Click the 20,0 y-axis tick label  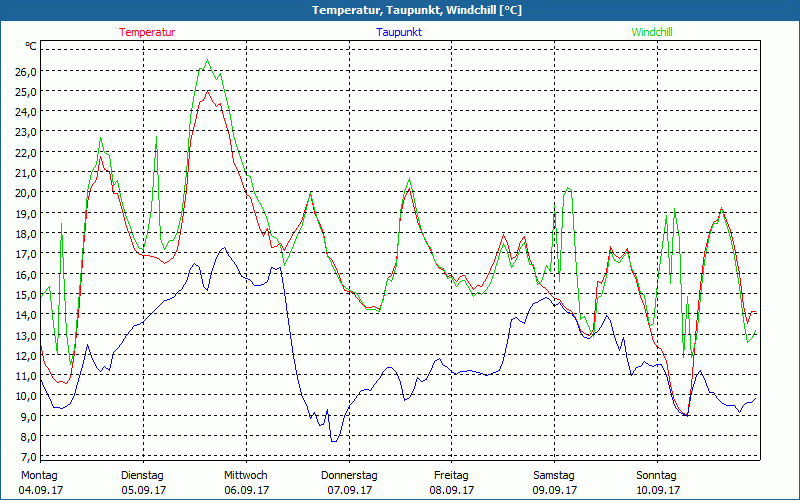[x=24, y=193]
